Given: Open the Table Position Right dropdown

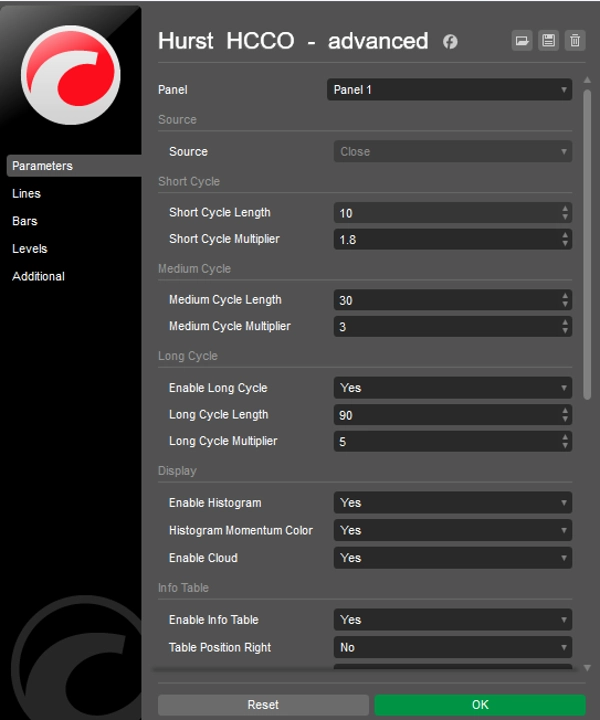Looking at the screenshot, I should [453, 647].
